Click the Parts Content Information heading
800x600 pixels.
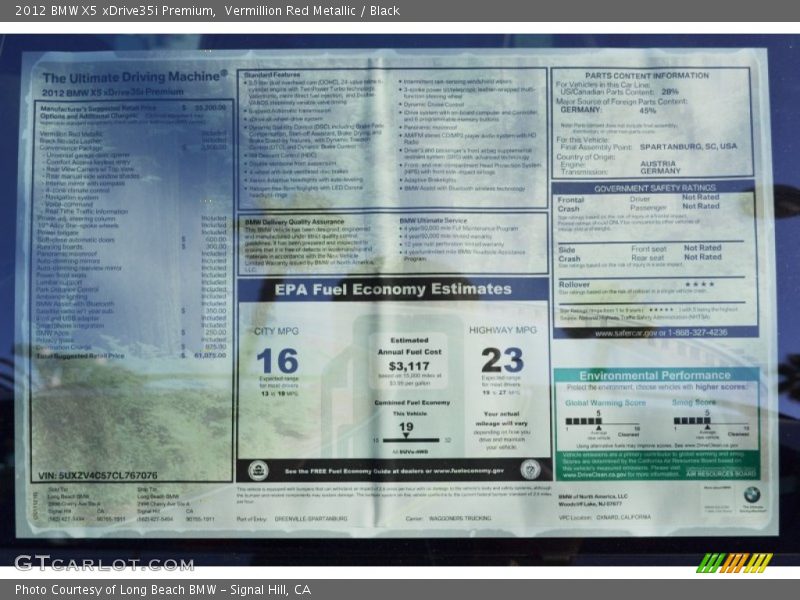tap(647, 75)
